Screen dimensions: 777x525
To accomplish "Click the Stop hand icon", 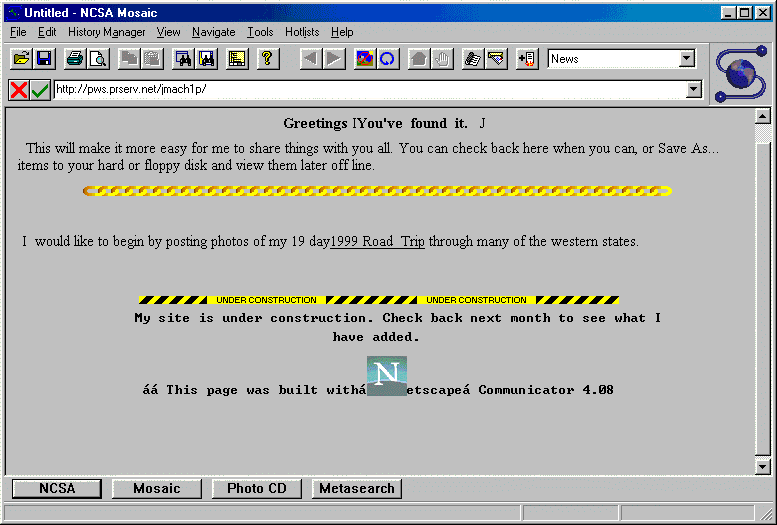I will tap(442, 59).
